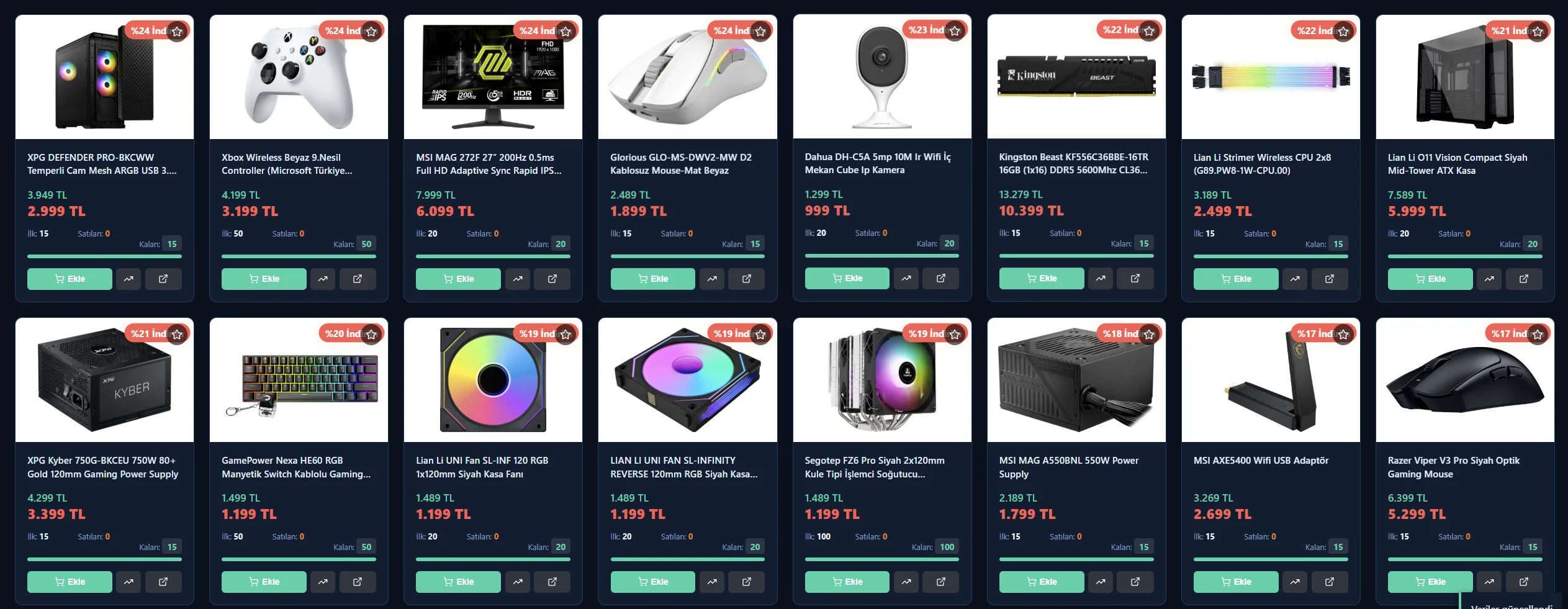
Task: Click stock progress bar on Kingston Beast card
Action: pyautogui.click(x=1076, y=256)
